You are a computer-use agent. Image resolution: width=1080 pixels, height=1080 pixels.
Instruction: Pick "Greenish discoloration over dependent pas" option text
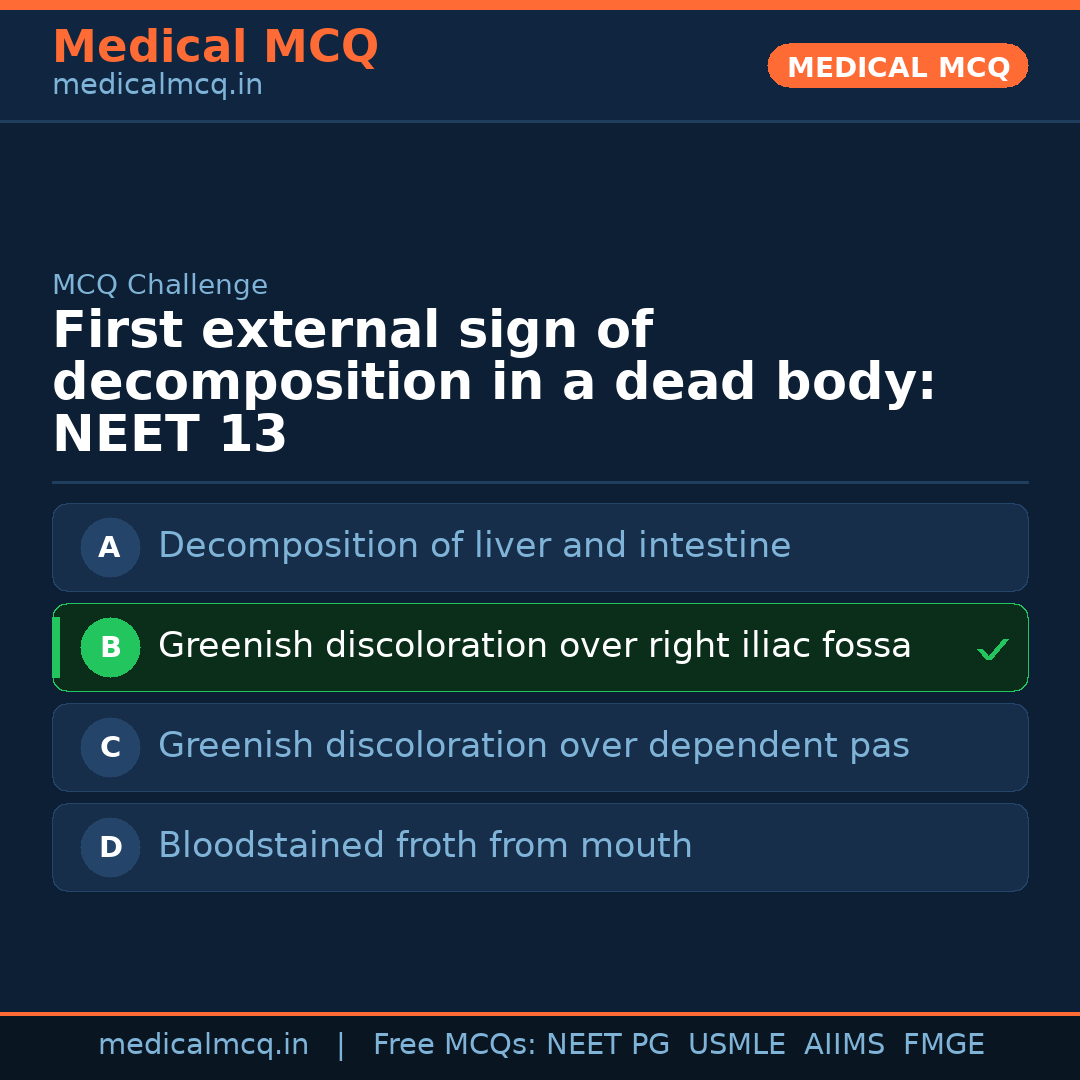pos(533,746)
